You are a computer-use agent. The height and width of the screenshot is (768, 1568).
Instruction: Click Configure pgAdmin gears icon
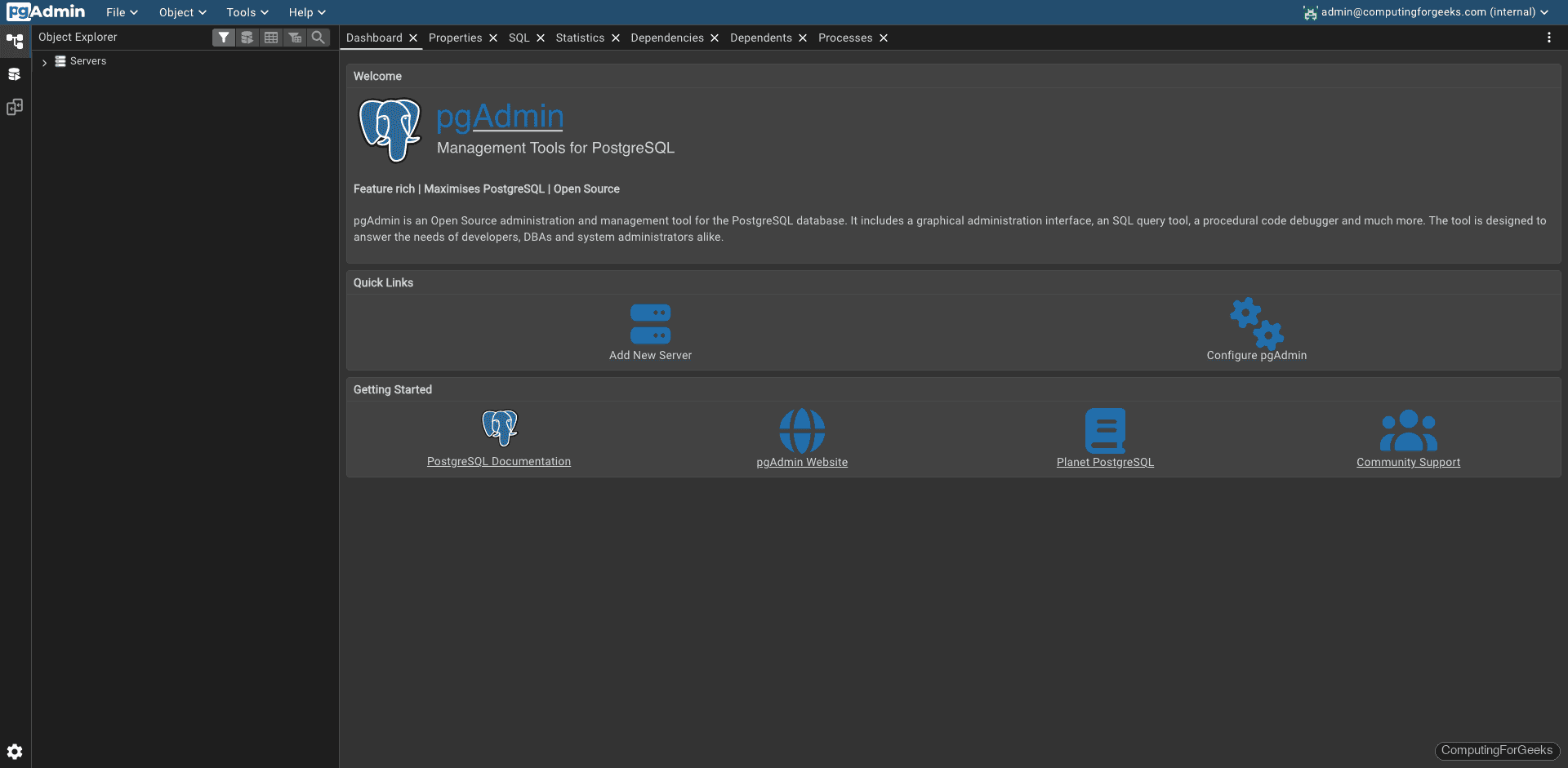pos(1256,326)
